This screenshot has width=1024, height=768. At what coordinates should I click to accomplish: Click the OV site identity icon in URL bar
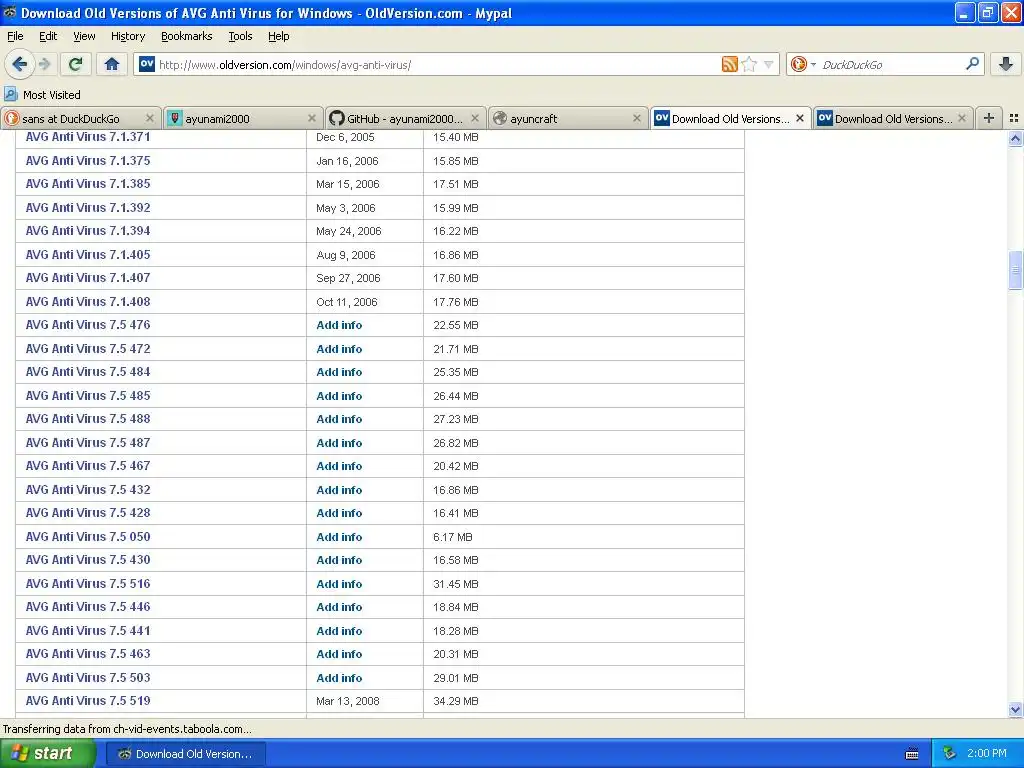coord(146,64)
